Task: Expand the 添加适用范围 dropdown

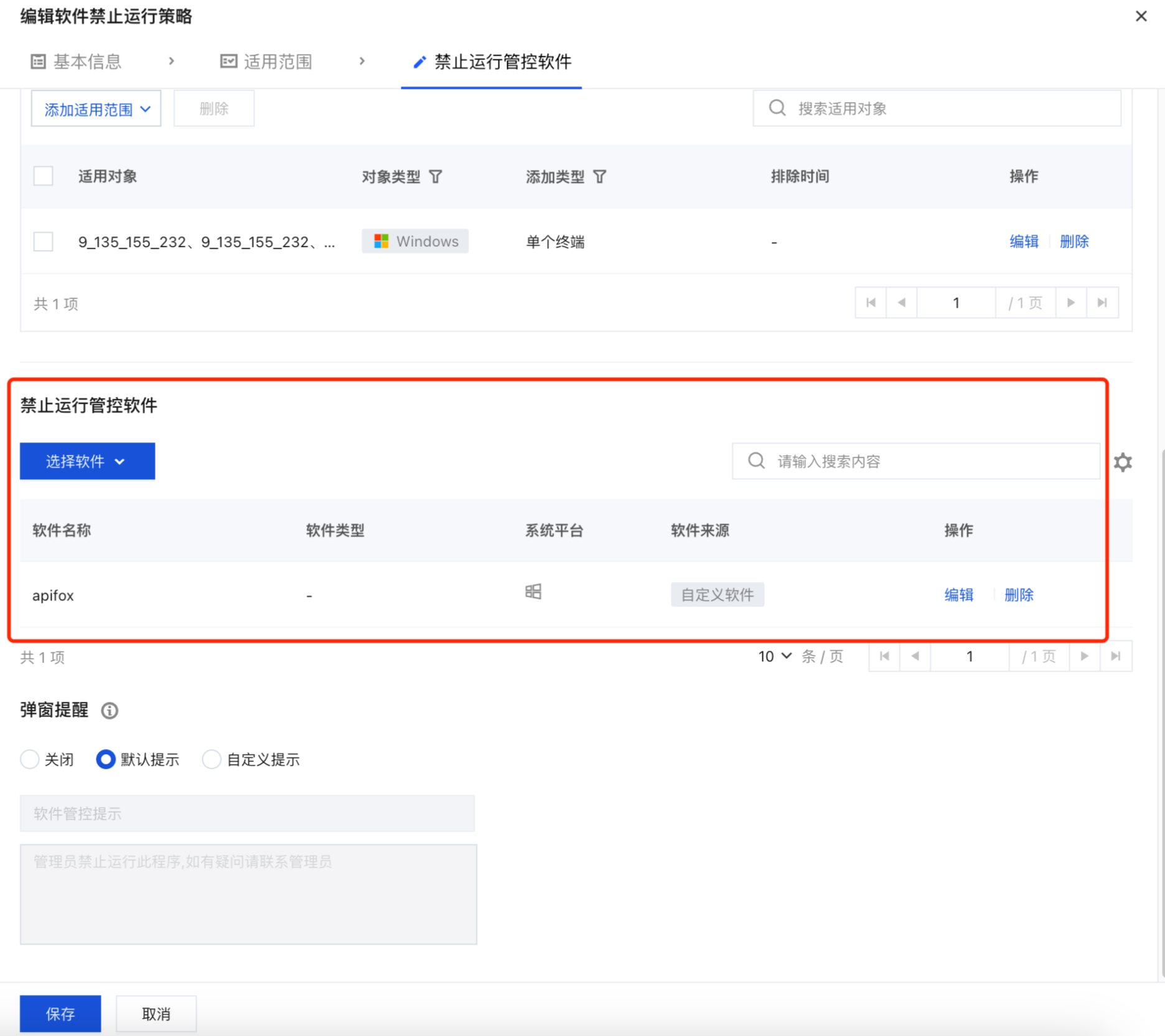Action: click(96, 109)
